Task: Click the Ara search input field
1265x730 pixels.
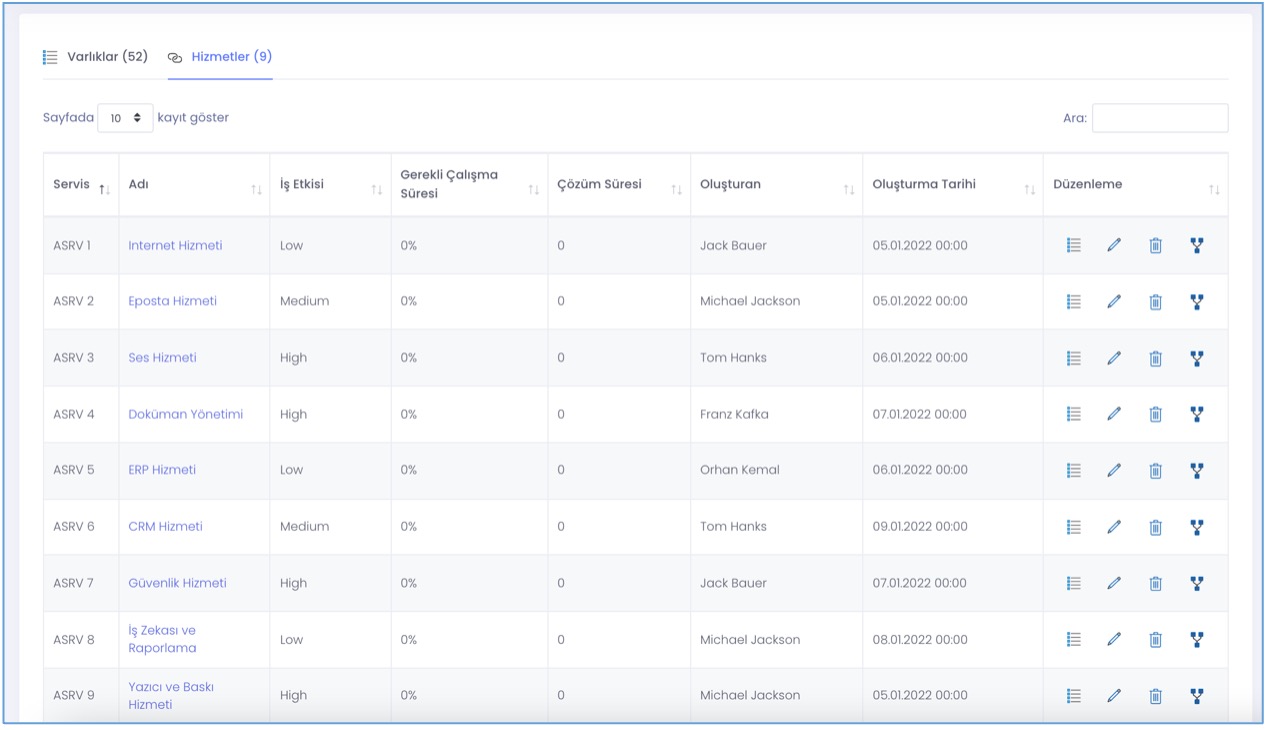Action: (x=1159, y=118)
